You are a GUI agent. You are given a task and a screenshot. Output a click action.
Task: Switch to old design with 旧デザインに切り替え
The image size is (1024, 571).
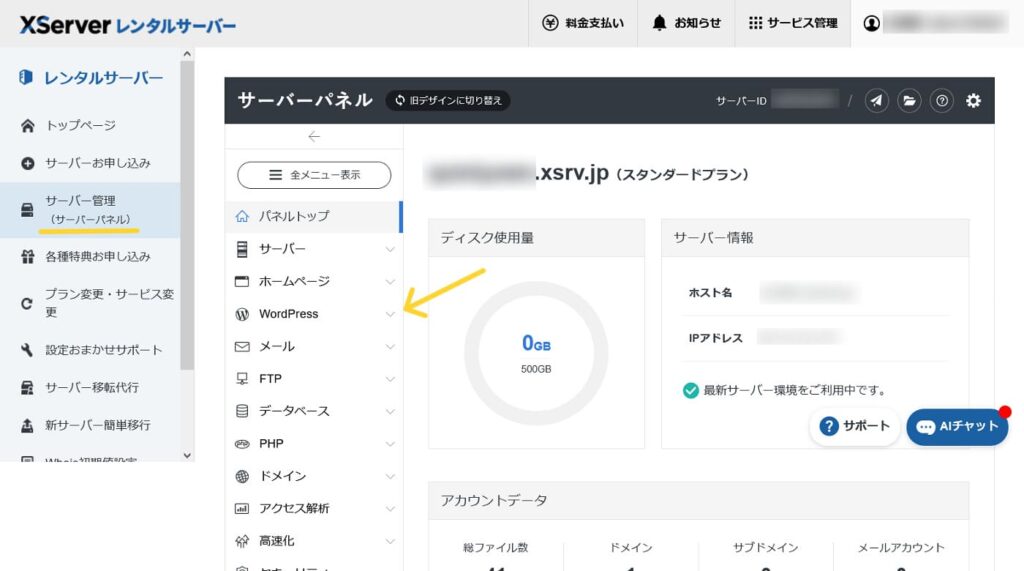coord(448,101)
